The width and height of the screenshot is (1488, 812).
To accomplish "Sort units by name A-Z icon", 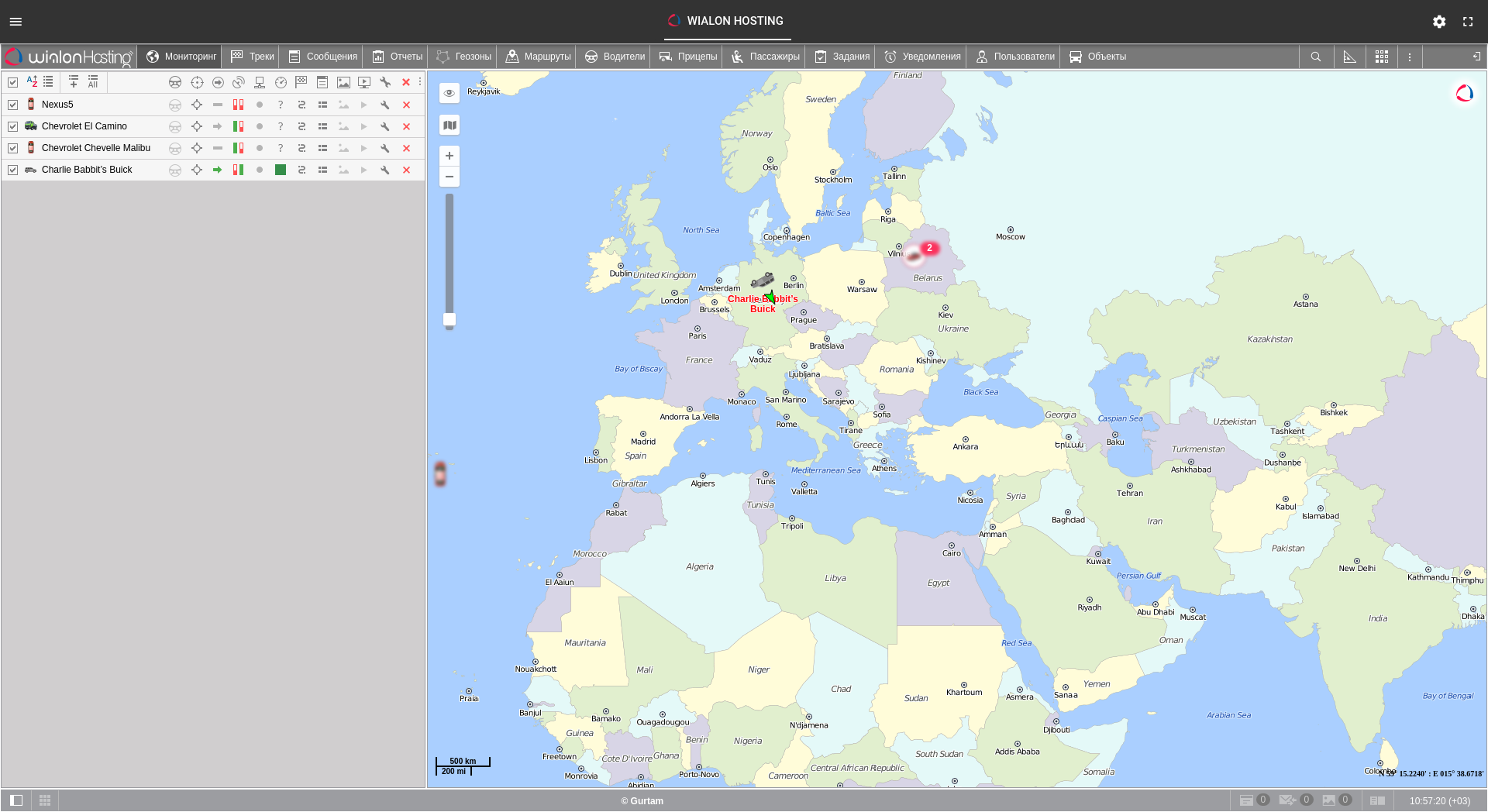I will (32, 81).
